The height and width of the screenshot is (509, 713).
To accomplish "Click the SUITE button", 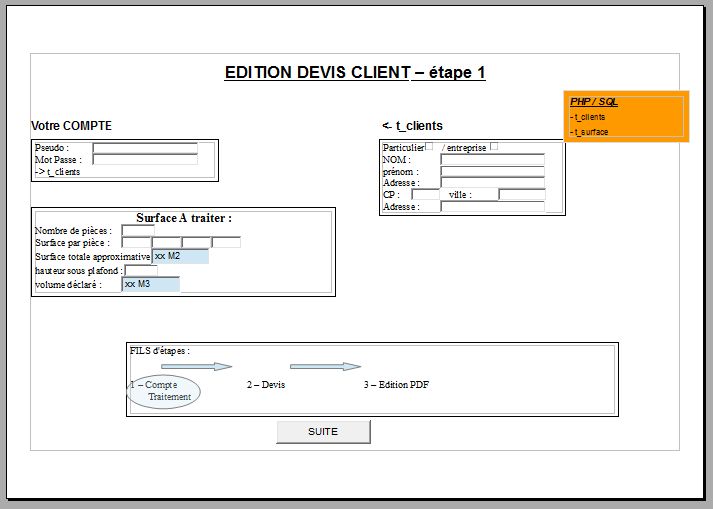I will 323,431.
